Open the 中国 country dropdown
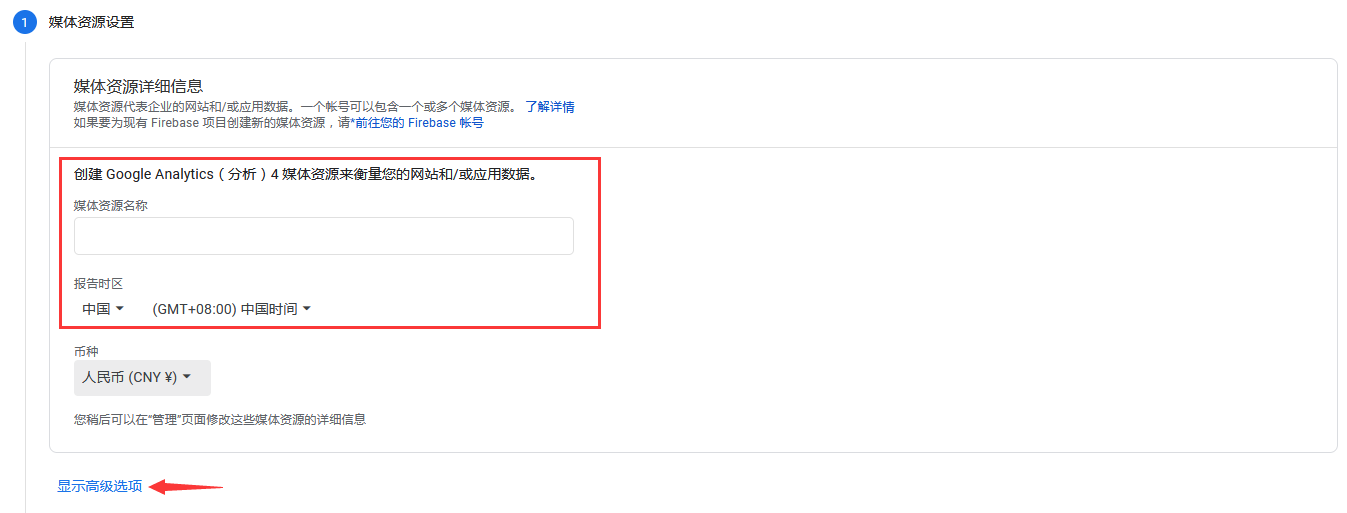Viewport: 1347px width, 513px height. [103, 309]
